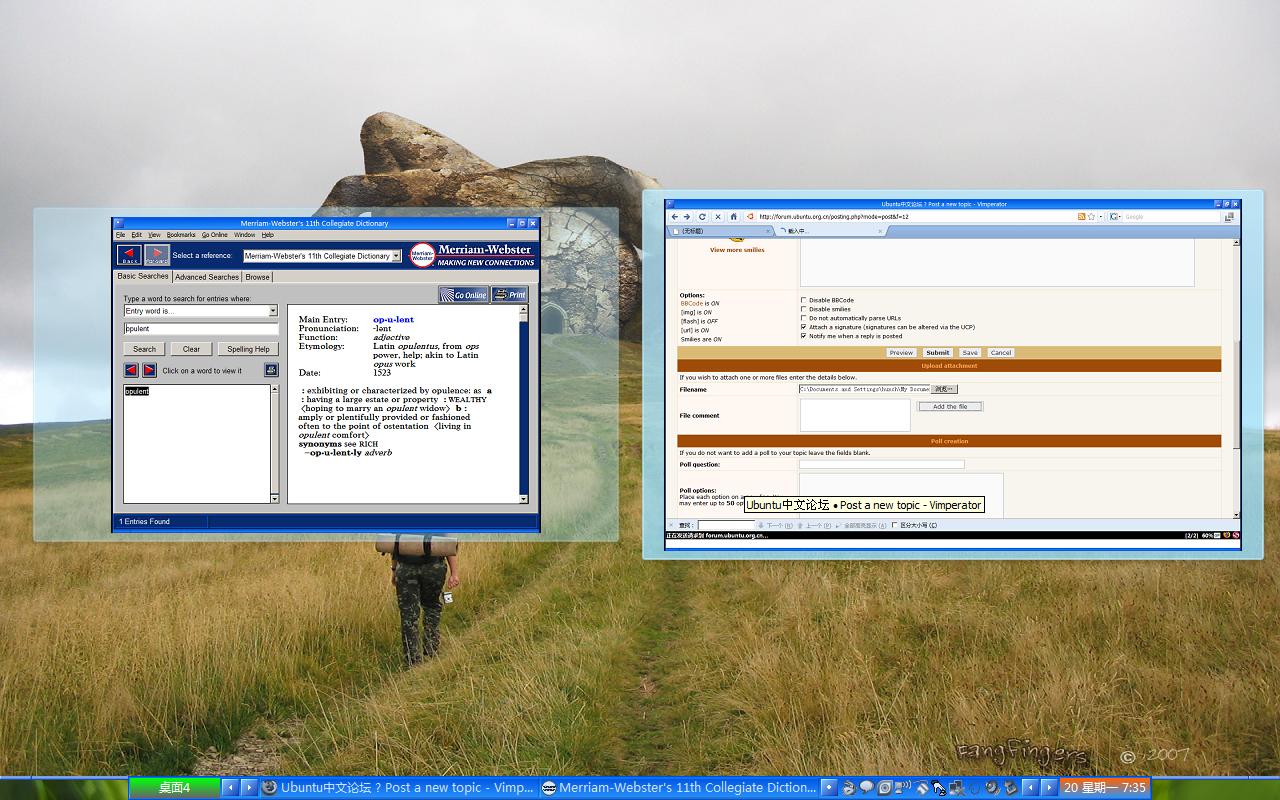This screenshot has height=800, width=1280.
Task: Open the Help menu in the dictionary
Action: [x=268, y=235]
